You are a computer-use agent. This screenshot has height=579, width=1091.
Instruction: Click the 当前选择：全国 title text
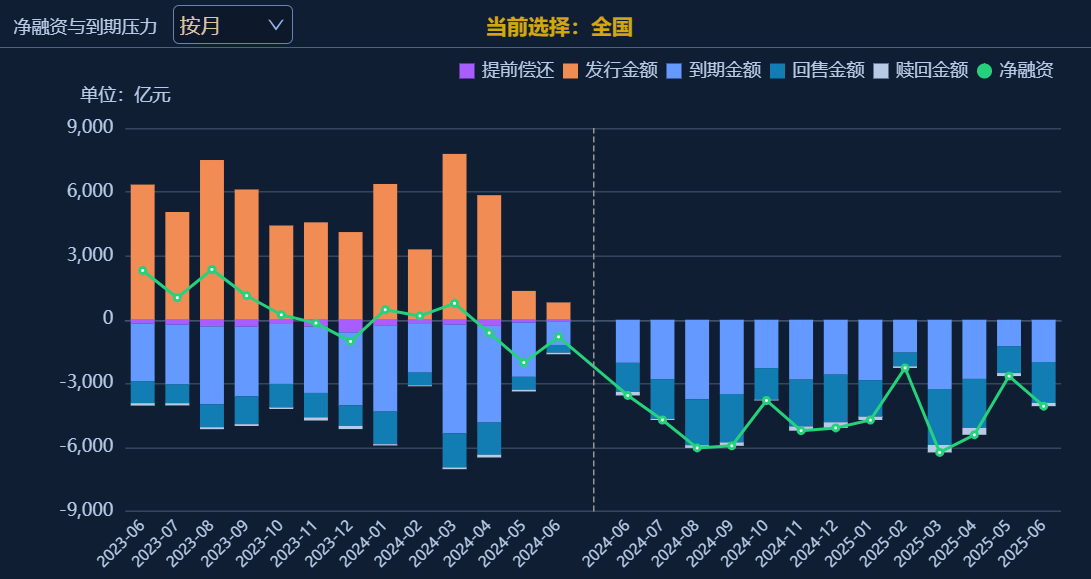point(559,27)
